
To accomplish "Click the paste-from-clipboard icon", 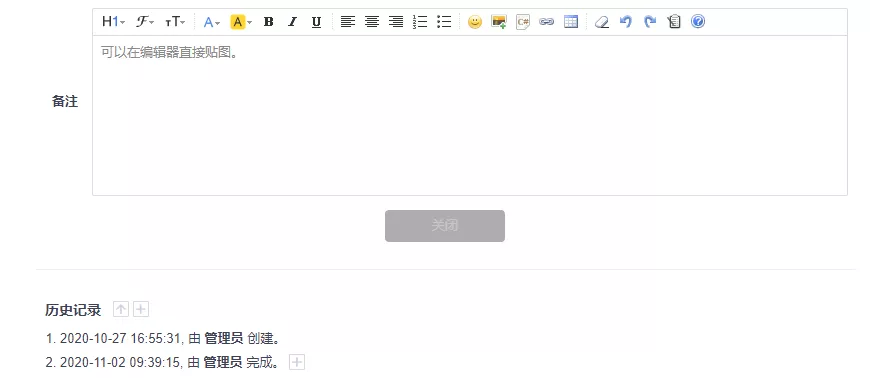I will coord(674,22).
